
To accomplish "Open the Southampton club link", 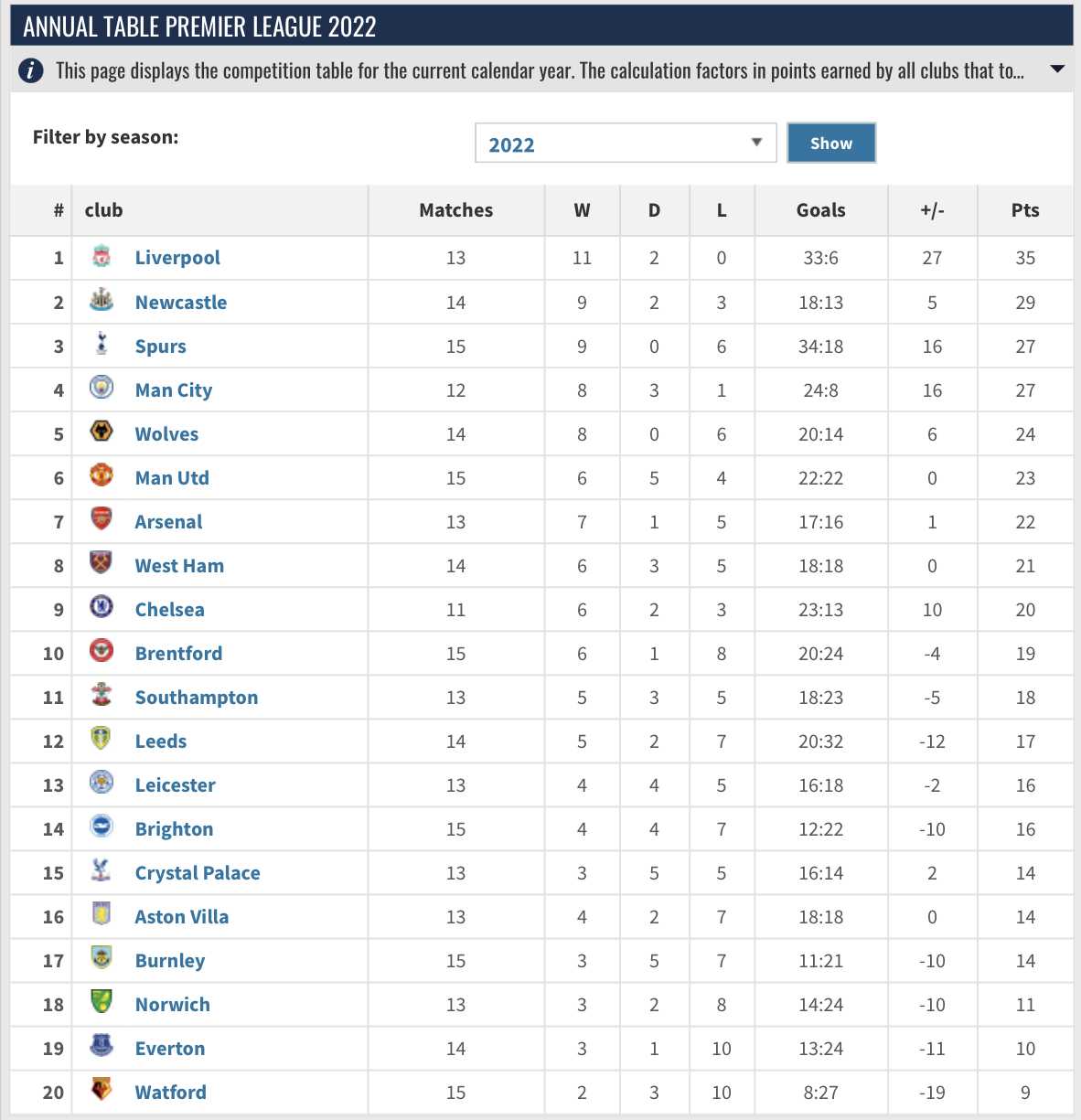I will [x=197, y=698].
